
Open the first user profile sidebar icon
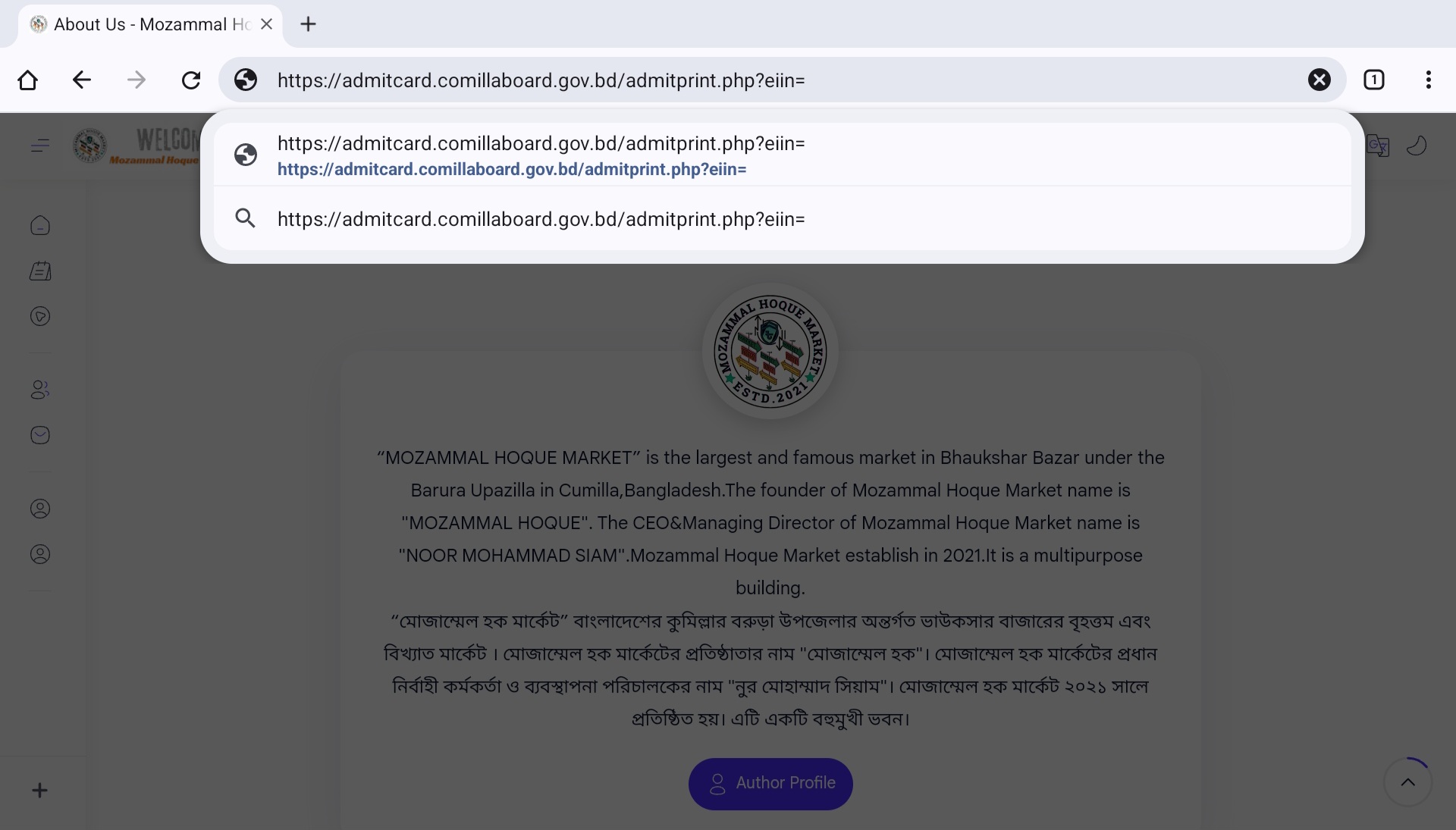(x=40, y=509)
